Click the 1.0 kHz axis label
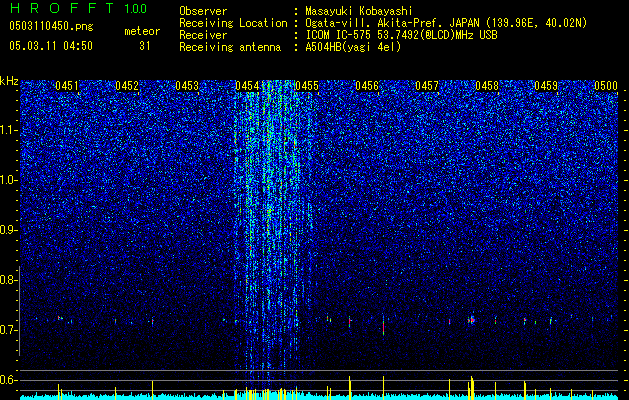 [x=8, y=181]
